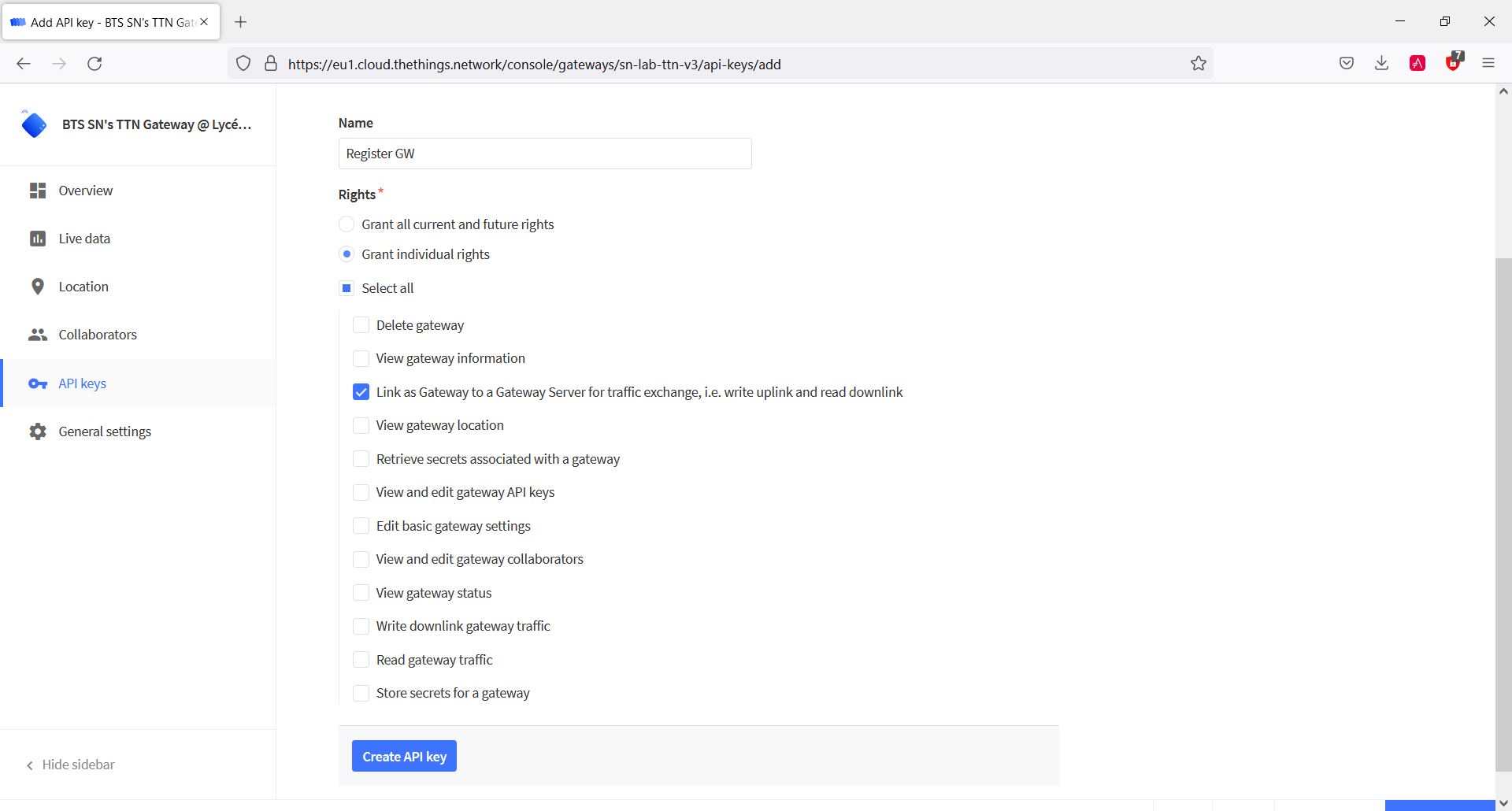Check View gateway status right

tap(361, 593)
